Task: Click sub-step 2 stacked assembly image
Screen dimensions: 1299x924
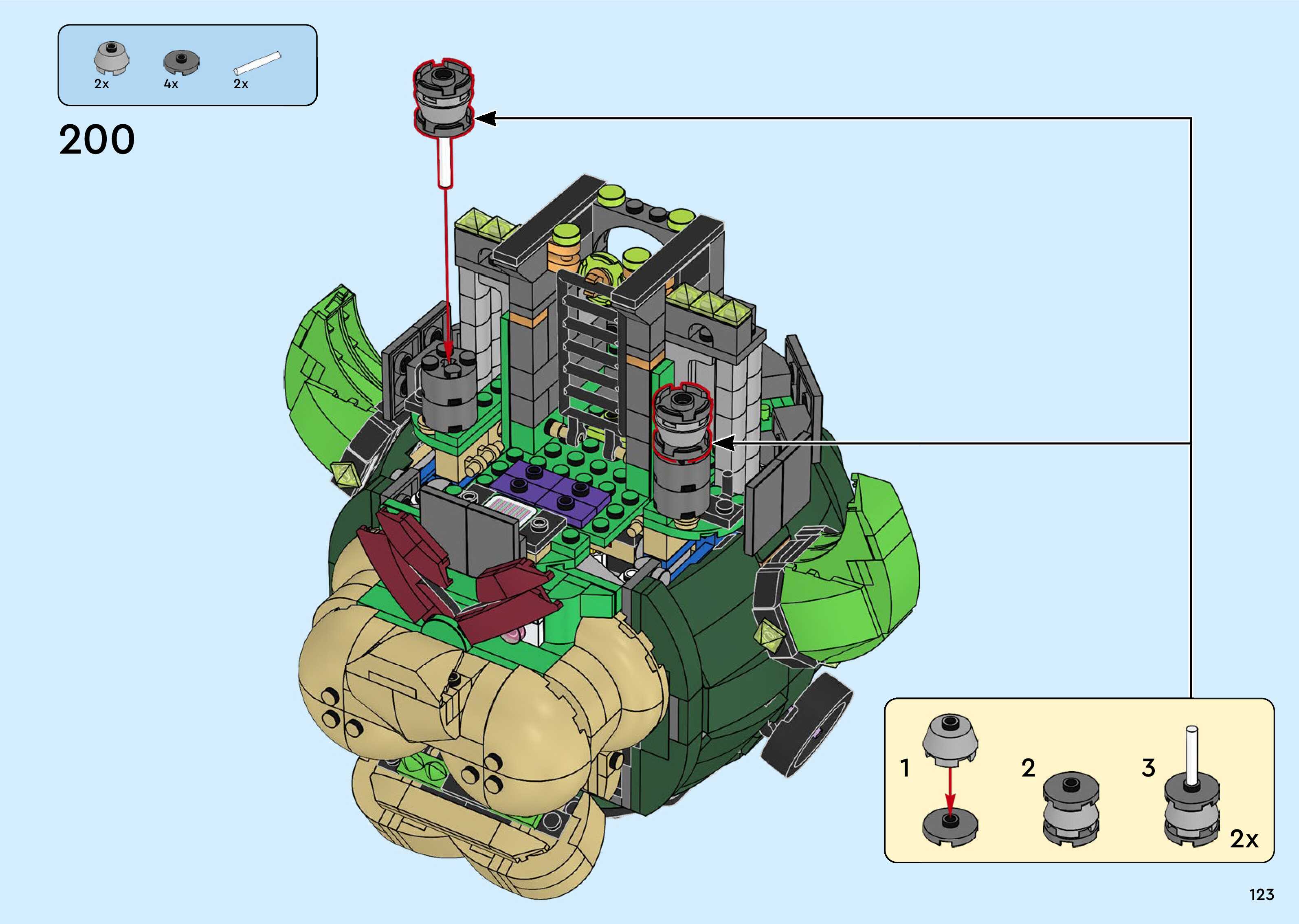Action: (1071, 808)
